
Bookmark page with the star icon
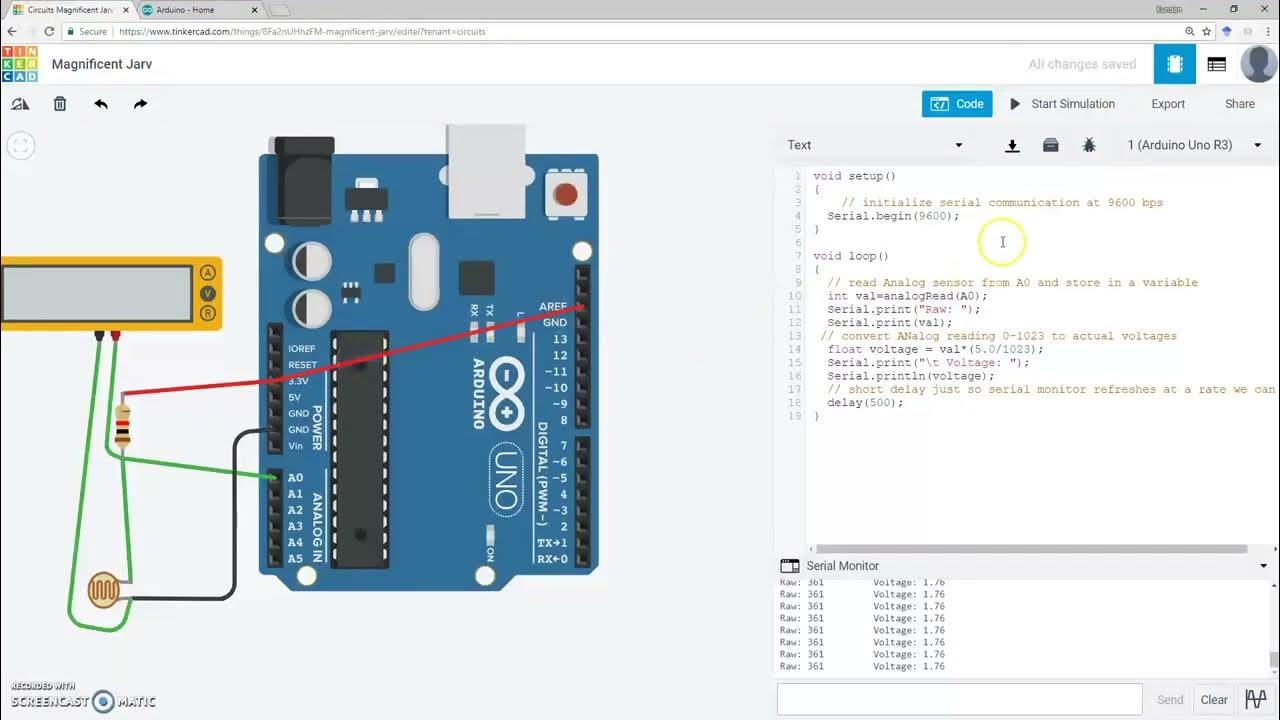pyautogui.click(x=1209, y=31)
